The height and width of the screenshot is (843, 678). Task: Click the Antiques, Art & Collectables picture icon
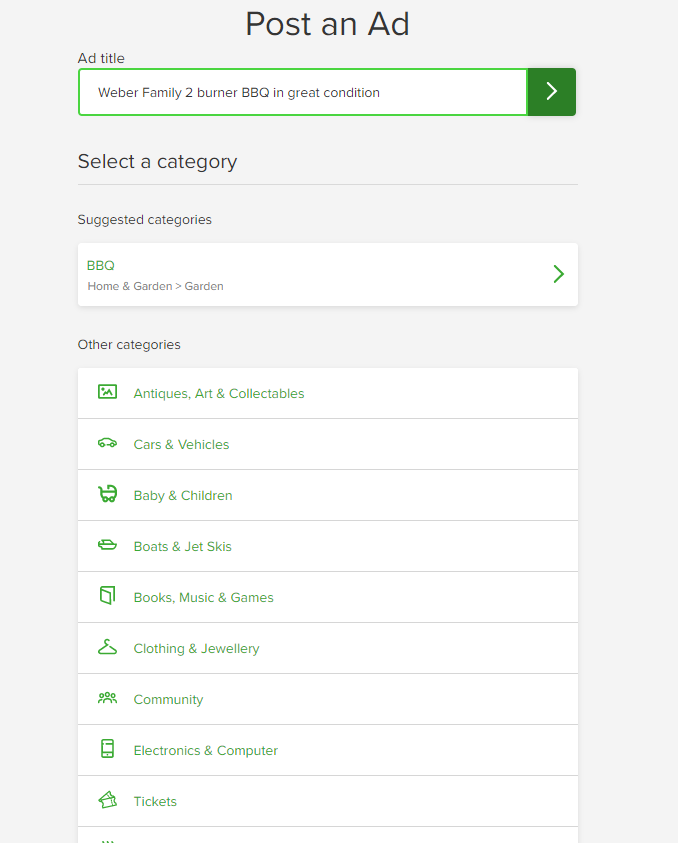point(108,392)
